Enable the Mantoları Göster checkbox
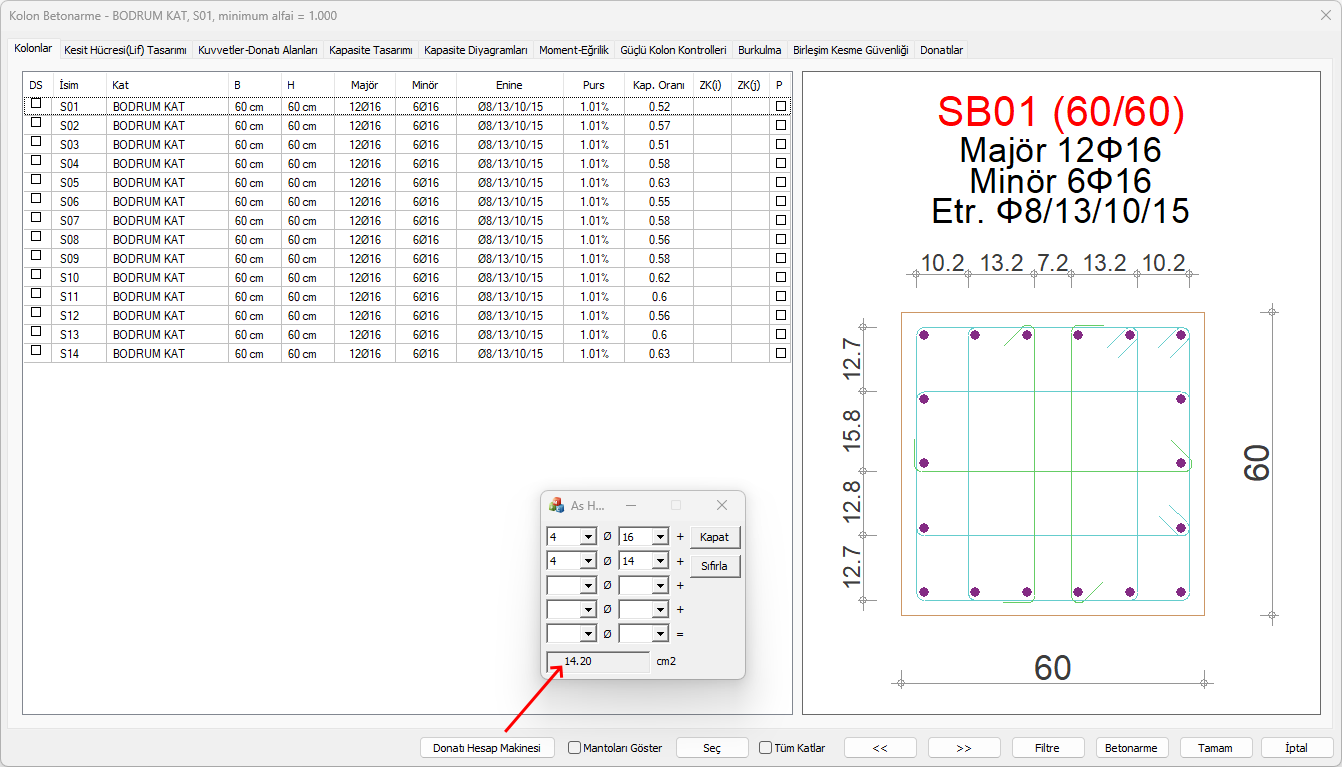This screenshot has height=767, width=1342. 575,748
